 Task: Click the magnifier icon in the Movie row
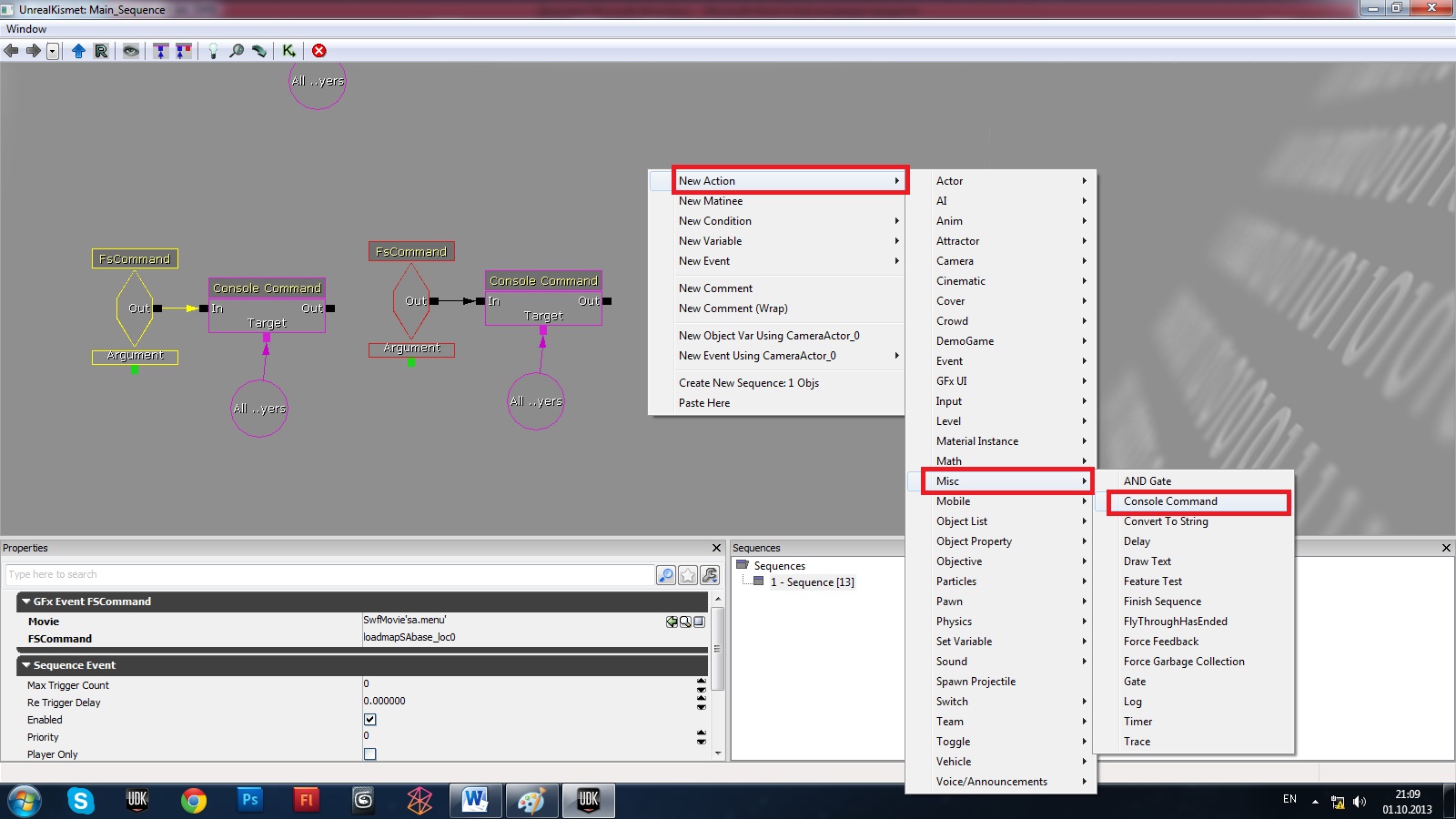coord(685,622)
